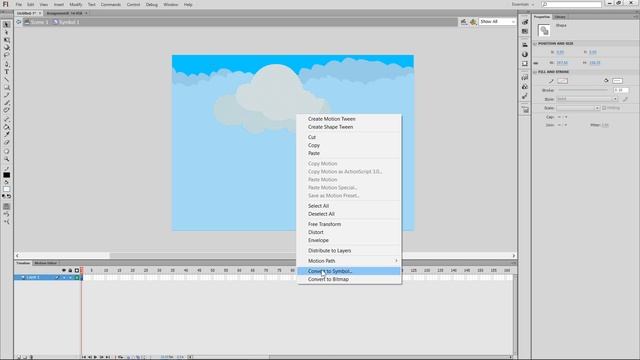Play the timeline with play button
The image size is (640, 360).
tap(96, 357)
